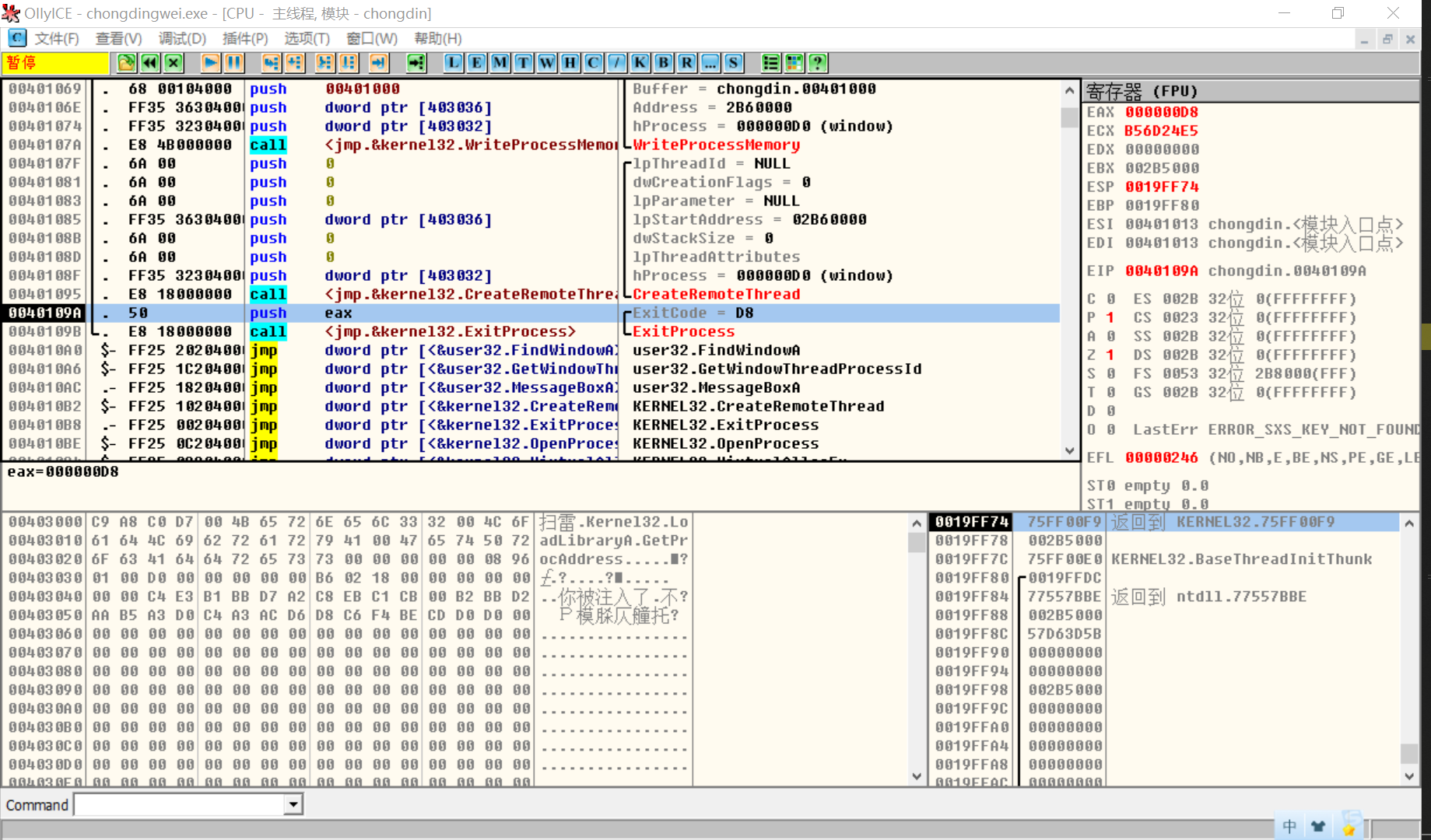Click hex dump pane scrollbar down arrow
The height and width of the screenshot is (840, 1431).
pos(917,775)
